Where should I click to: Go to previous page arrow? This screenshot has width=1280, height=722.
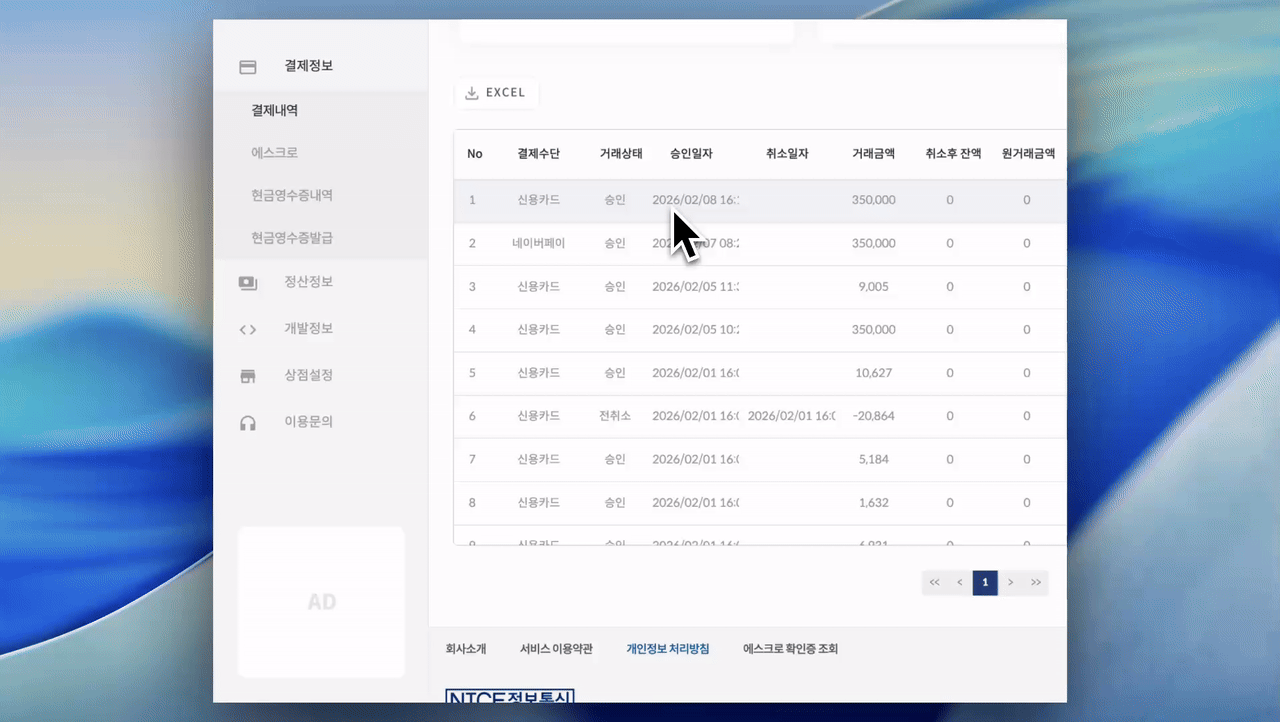tap(960, 582)
